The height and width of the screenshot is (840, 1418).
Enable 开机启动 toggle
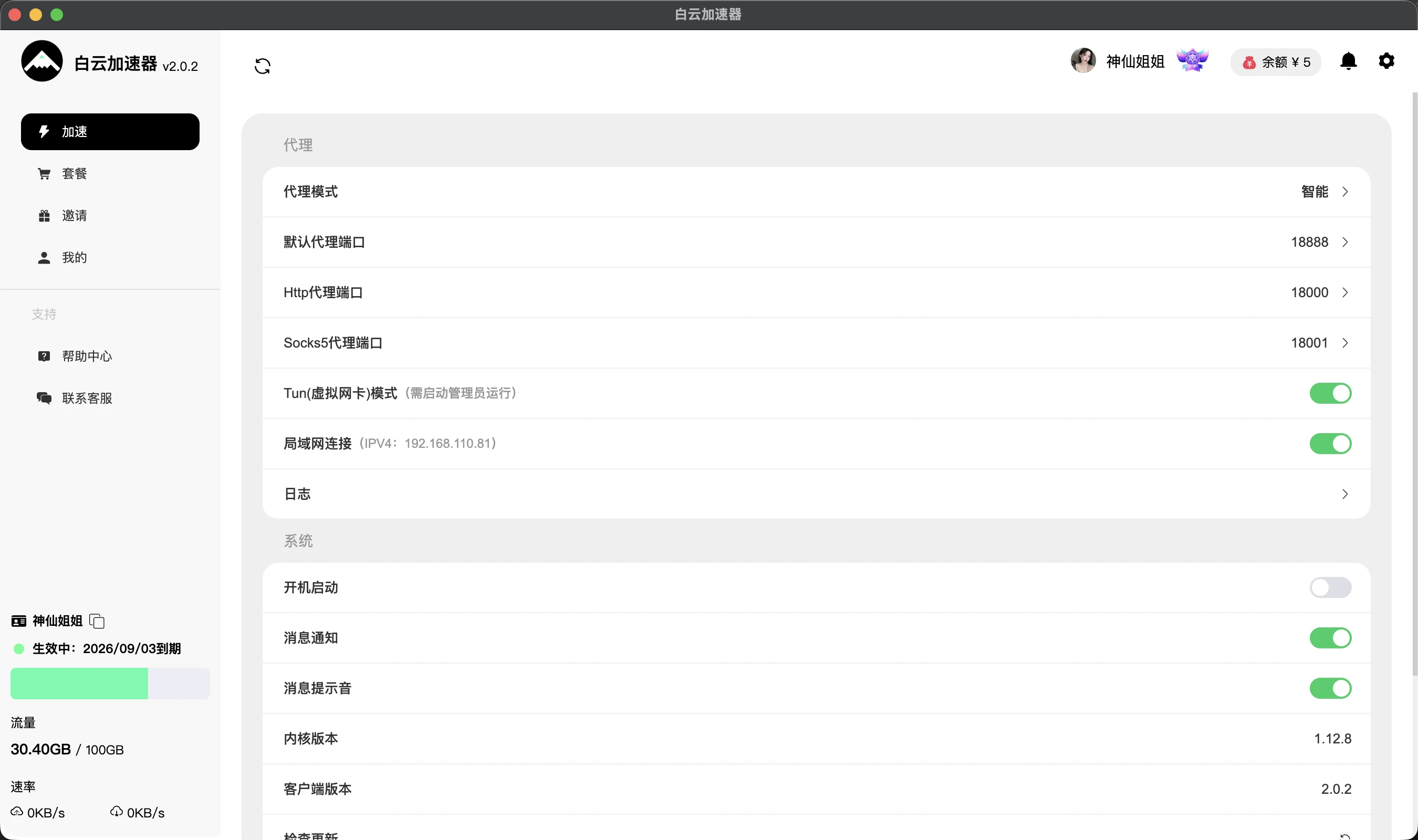tap(1330, 587)
